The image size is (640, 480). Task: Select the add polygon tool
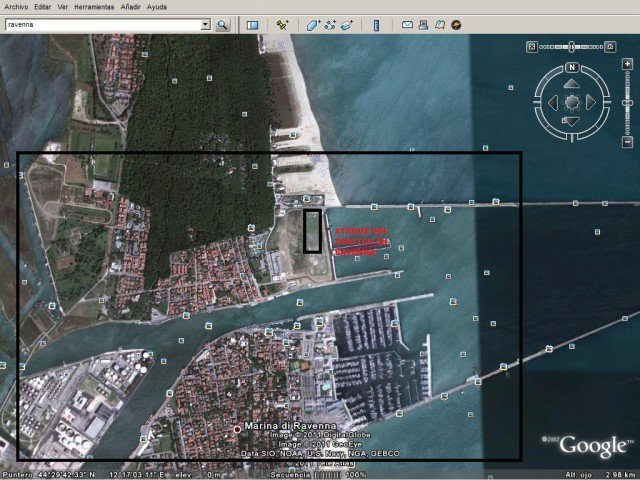click(313, 24)
